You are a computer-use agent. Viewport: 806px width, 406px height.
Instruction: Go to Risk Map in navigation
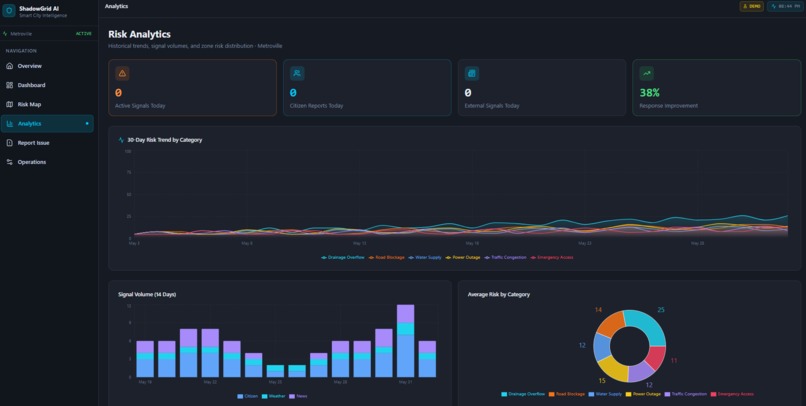pyautogui.click(x=47, y=104)
